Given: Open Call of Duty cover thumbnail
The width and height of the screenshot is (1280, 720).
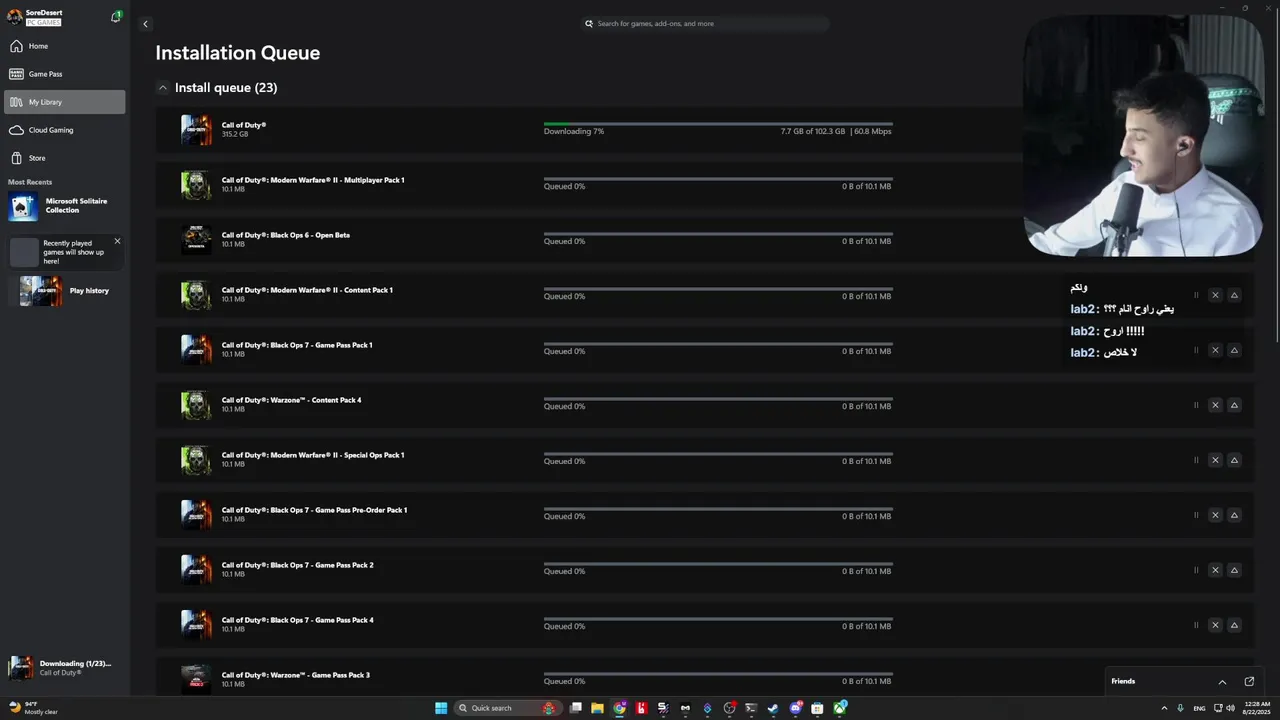Looking at the screenshot, I should [x=196, y=130].
